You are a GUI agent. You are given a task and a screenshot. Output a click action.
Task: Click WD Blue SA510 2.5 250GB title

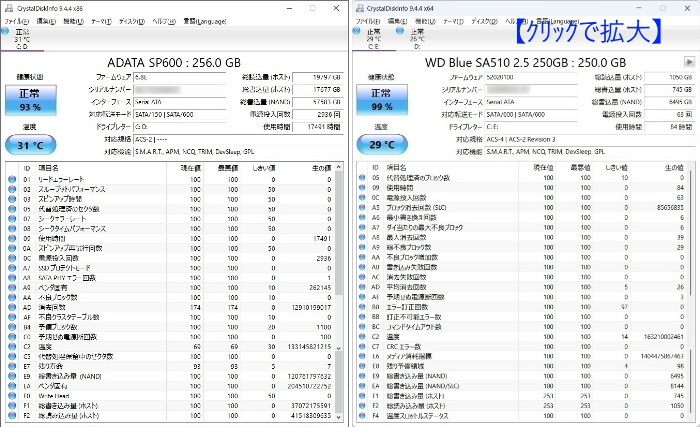(x=525, y=63)
